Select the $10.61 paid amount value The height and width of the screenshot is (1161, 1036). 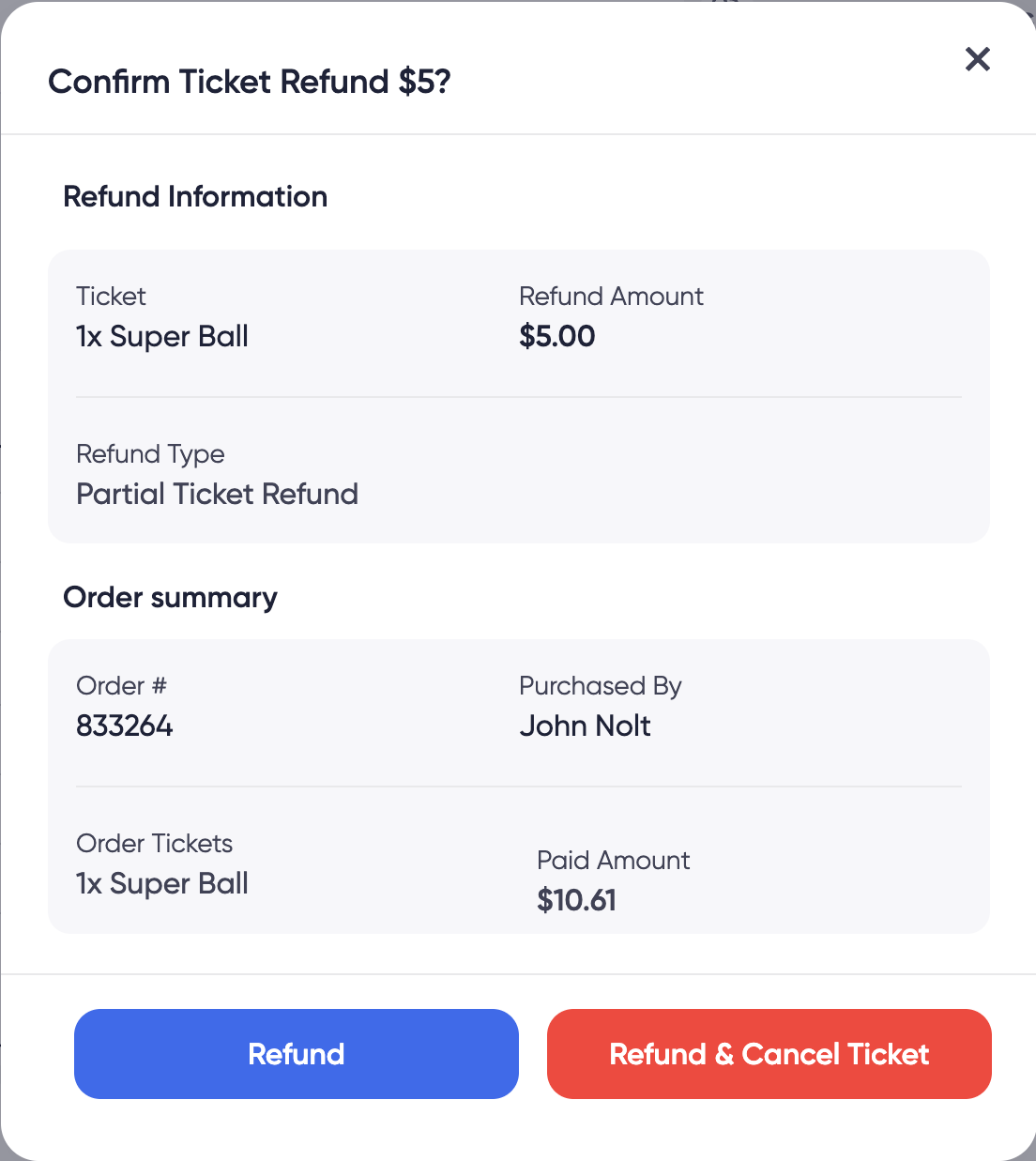click(x=576, y=900)
